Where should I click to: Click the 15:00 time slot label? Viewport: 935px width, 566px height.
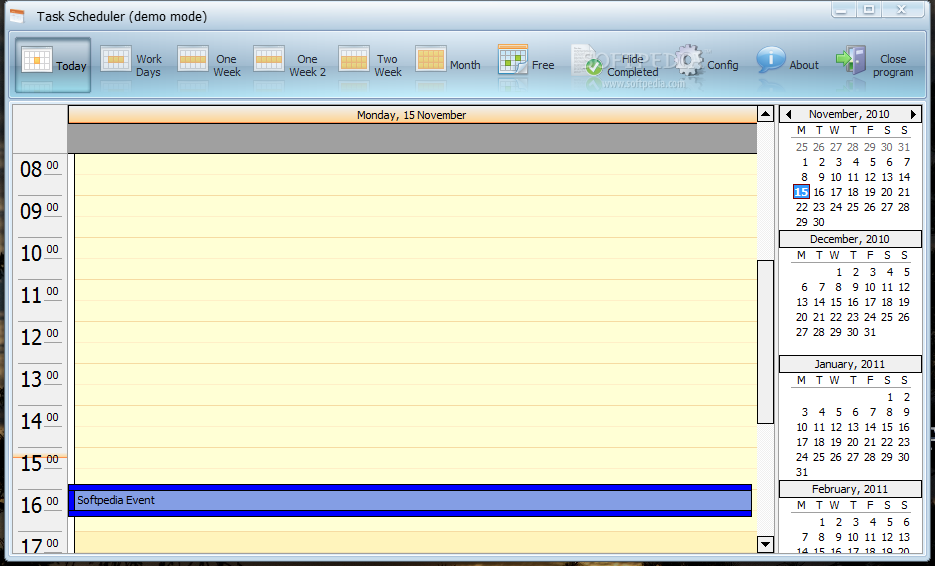(x=39, y=463)
